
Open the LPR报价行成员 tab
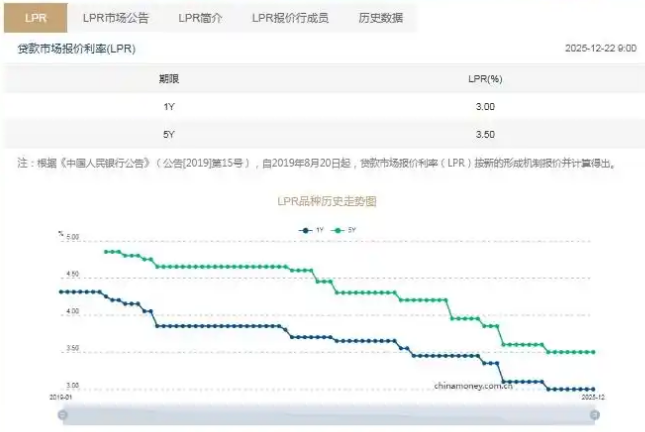pos(289,17)
